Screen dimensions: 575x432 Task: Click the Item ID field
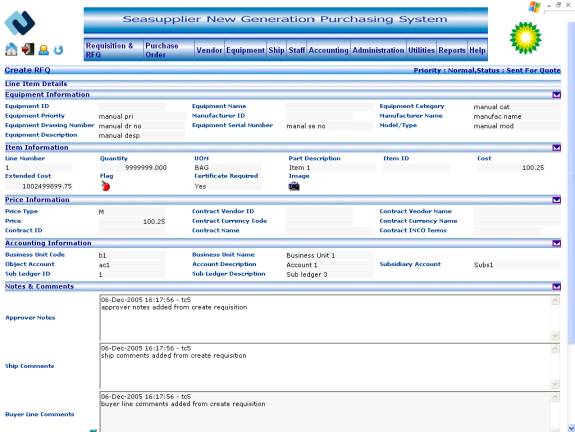coord(416,168)
